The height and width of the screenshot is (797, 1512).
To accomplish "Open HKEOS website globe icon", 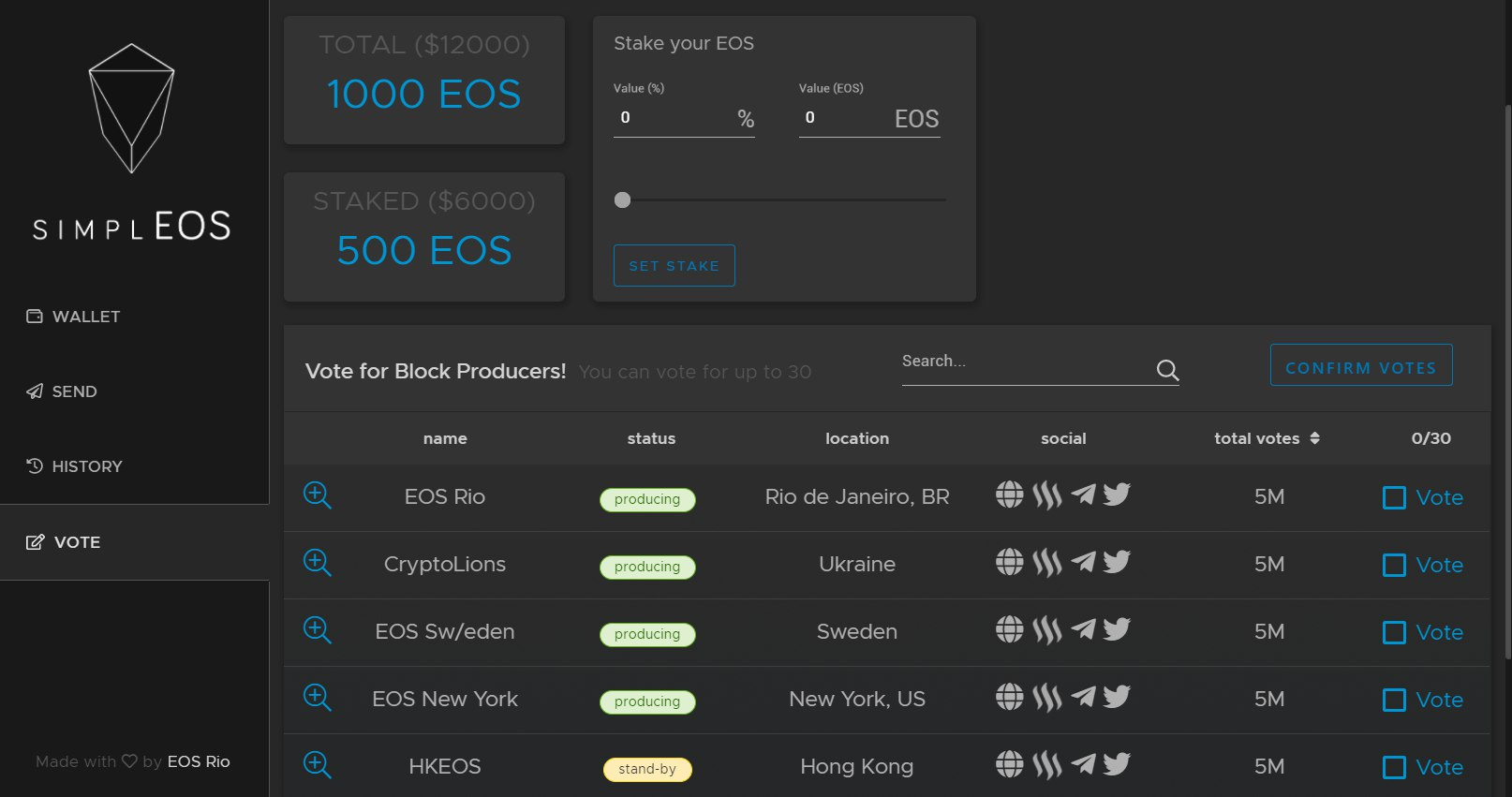I will tap(1009, 763).
